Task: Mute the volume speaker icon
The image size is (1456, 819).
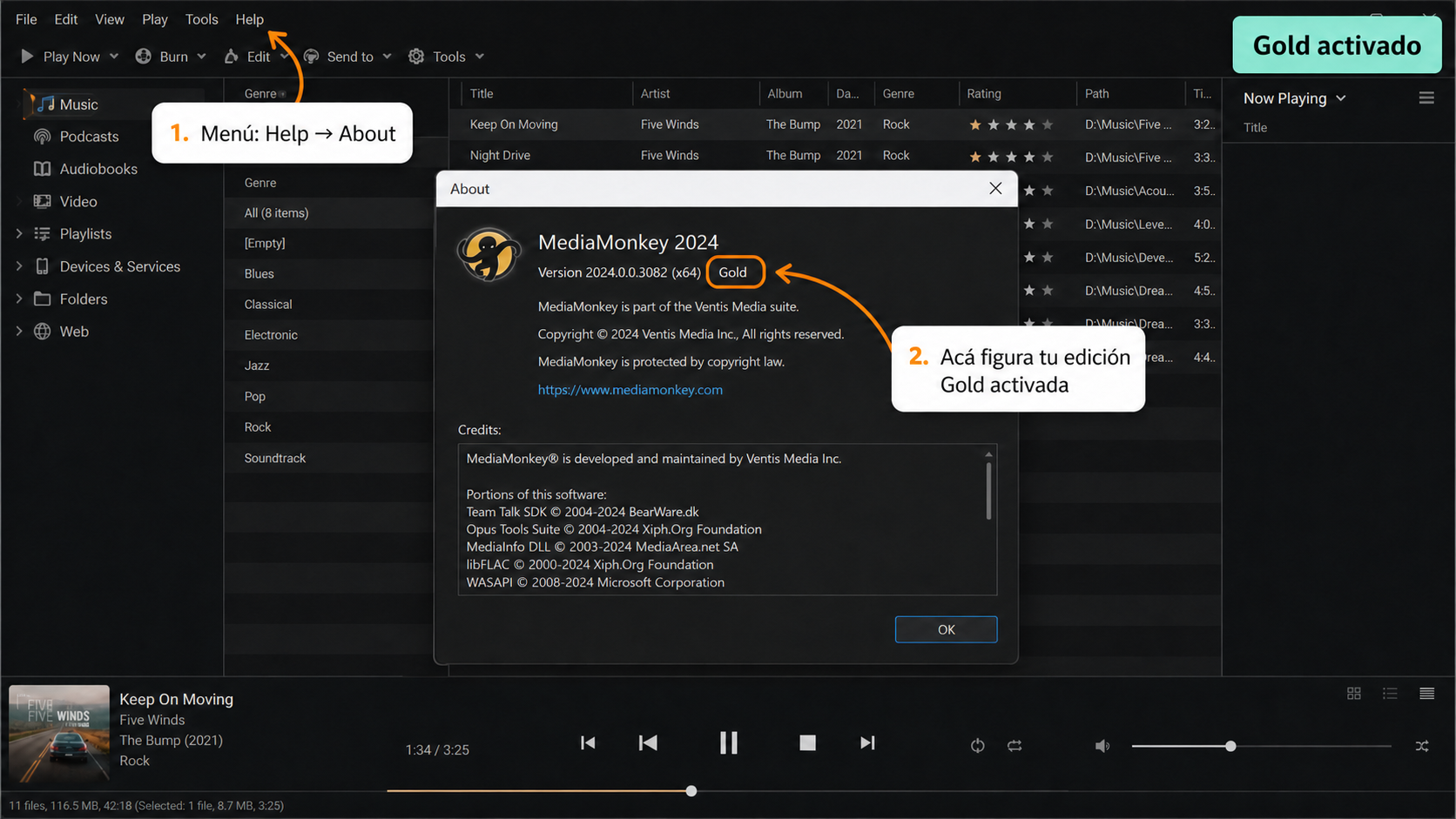Action: [x=1102, y=746]
